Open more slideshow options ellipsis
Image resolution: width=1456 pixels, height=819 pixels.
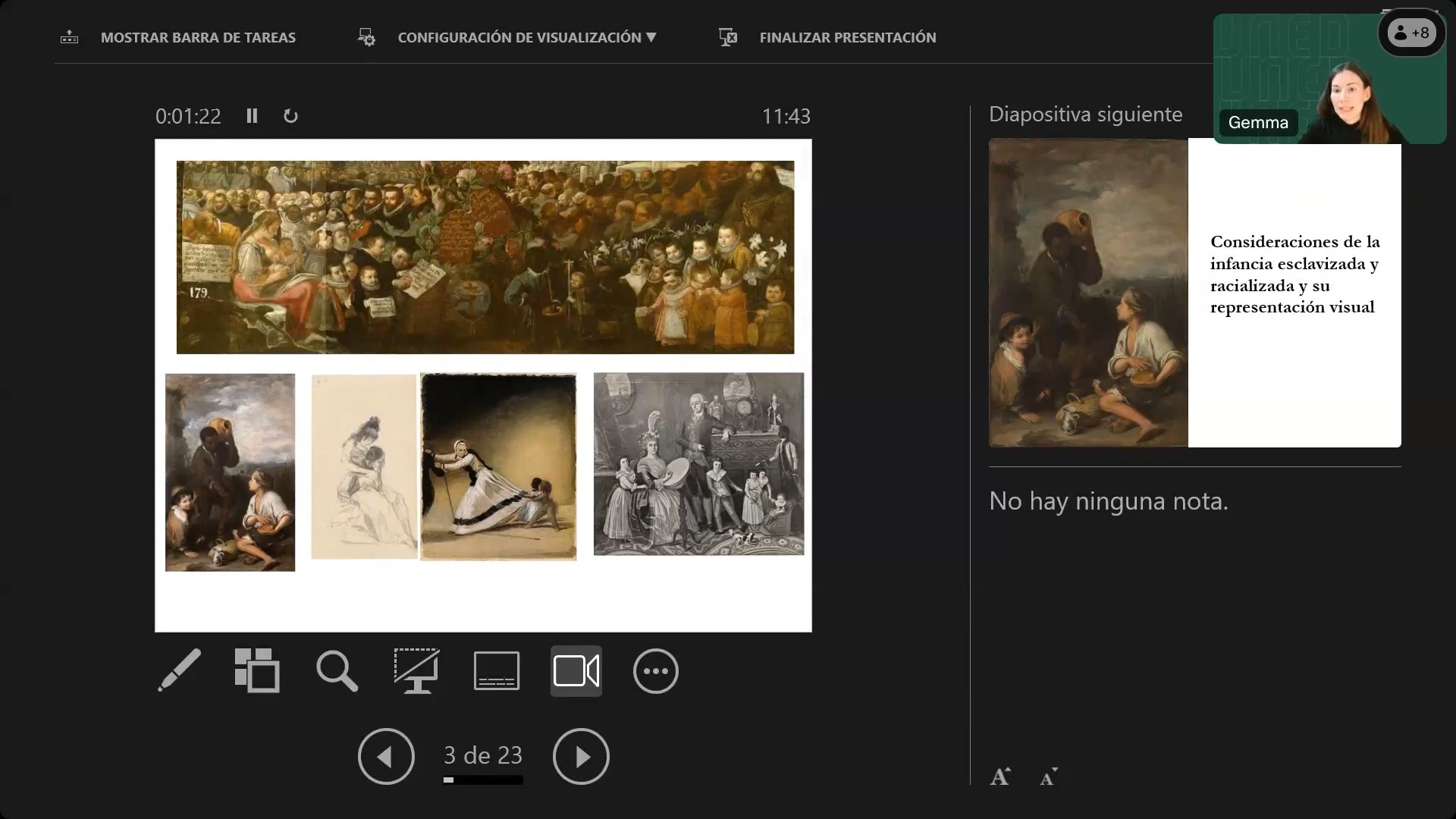[656, 671]
